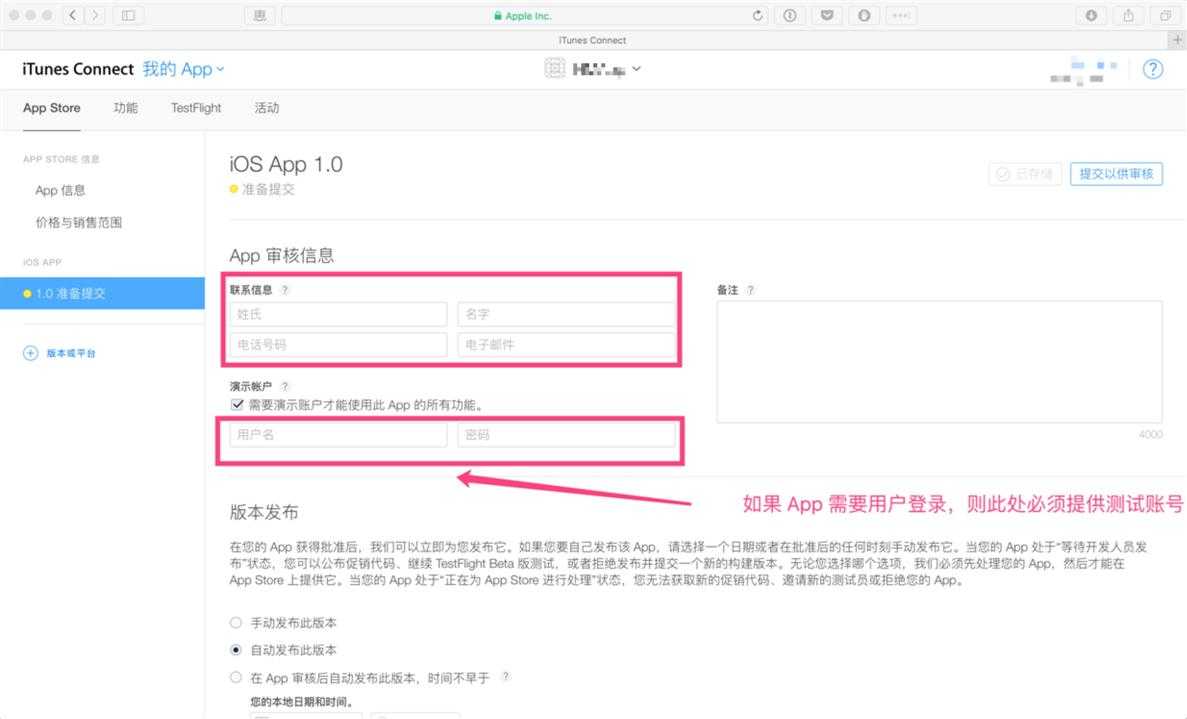Open the downloads icon in toolbar
Viewport: 1187px width, 719px height.
click(1091, 15)
